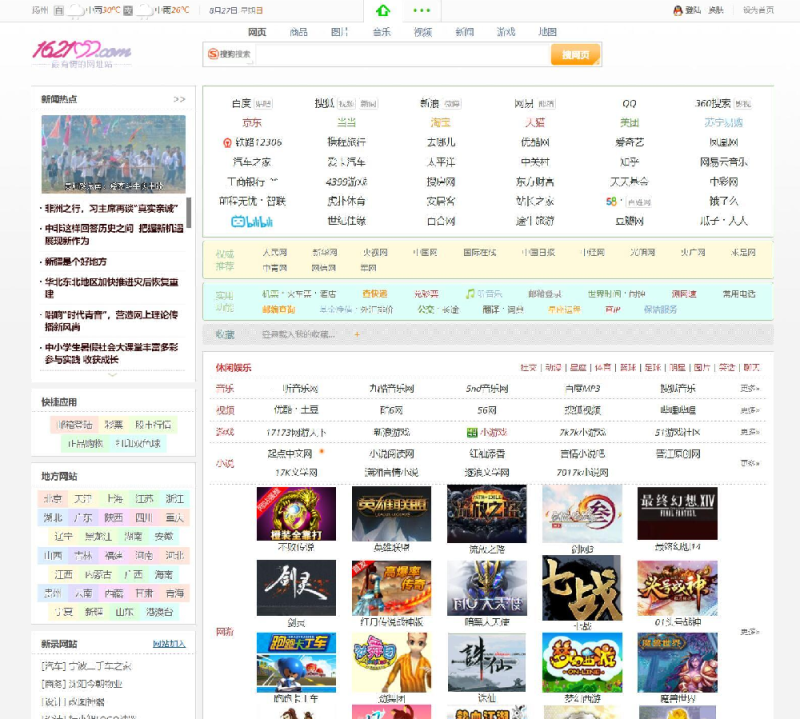Click the green home icon at top
Image resolution: width=800 pixels, height=719 pixels.
[383, 10]
